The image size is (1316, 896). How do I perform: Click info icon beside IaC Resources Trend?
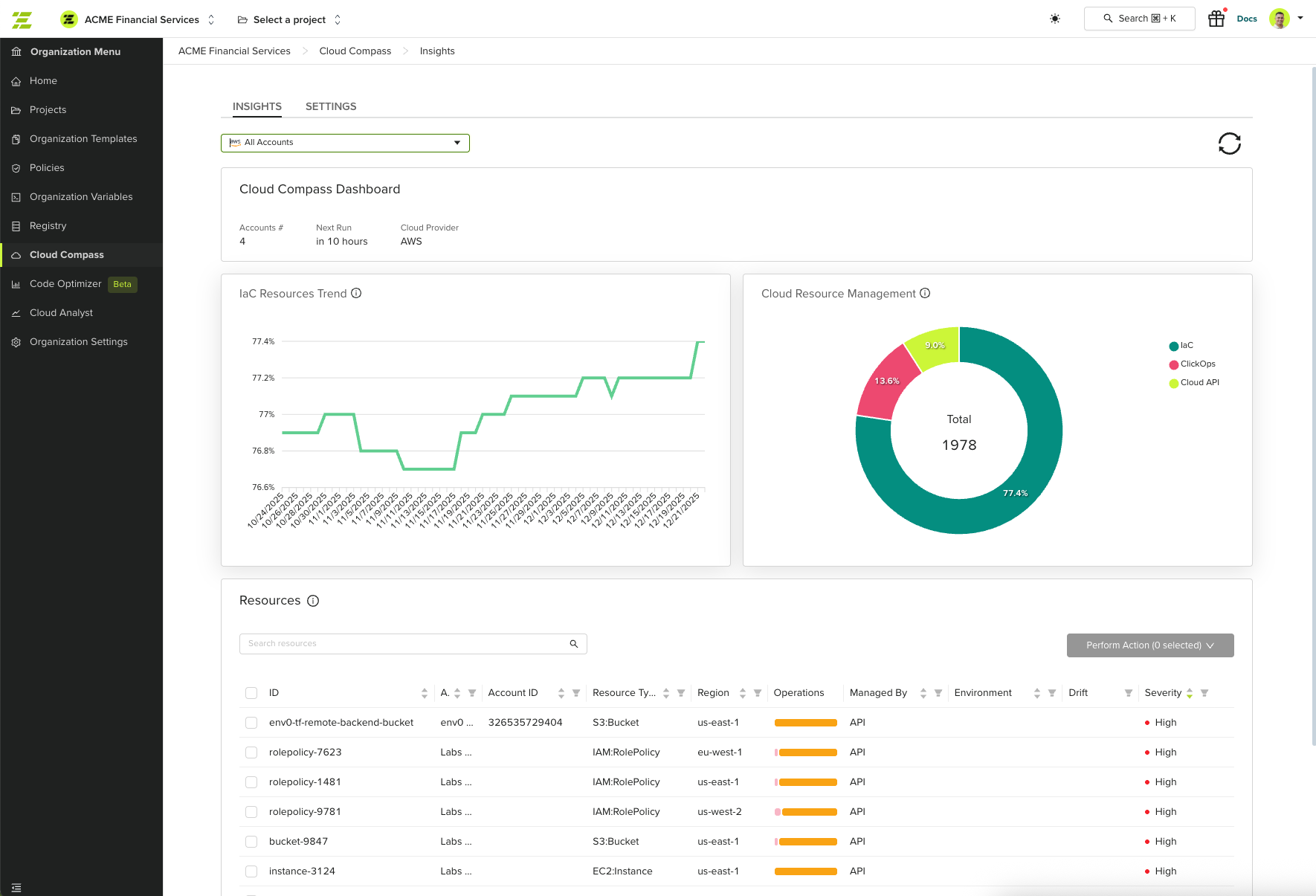point(356,293)
